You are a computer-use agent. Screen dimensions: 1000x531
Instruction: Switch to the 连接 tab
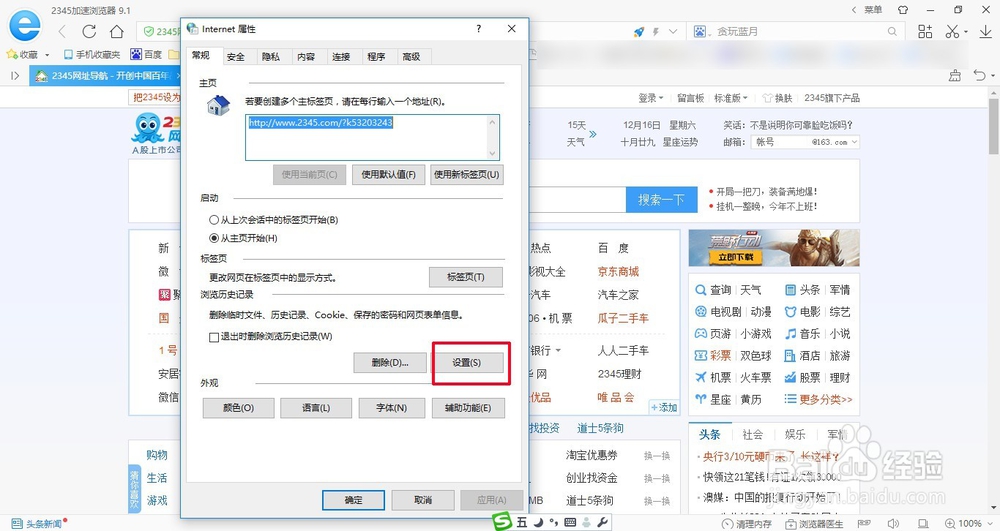coord(341,57)
